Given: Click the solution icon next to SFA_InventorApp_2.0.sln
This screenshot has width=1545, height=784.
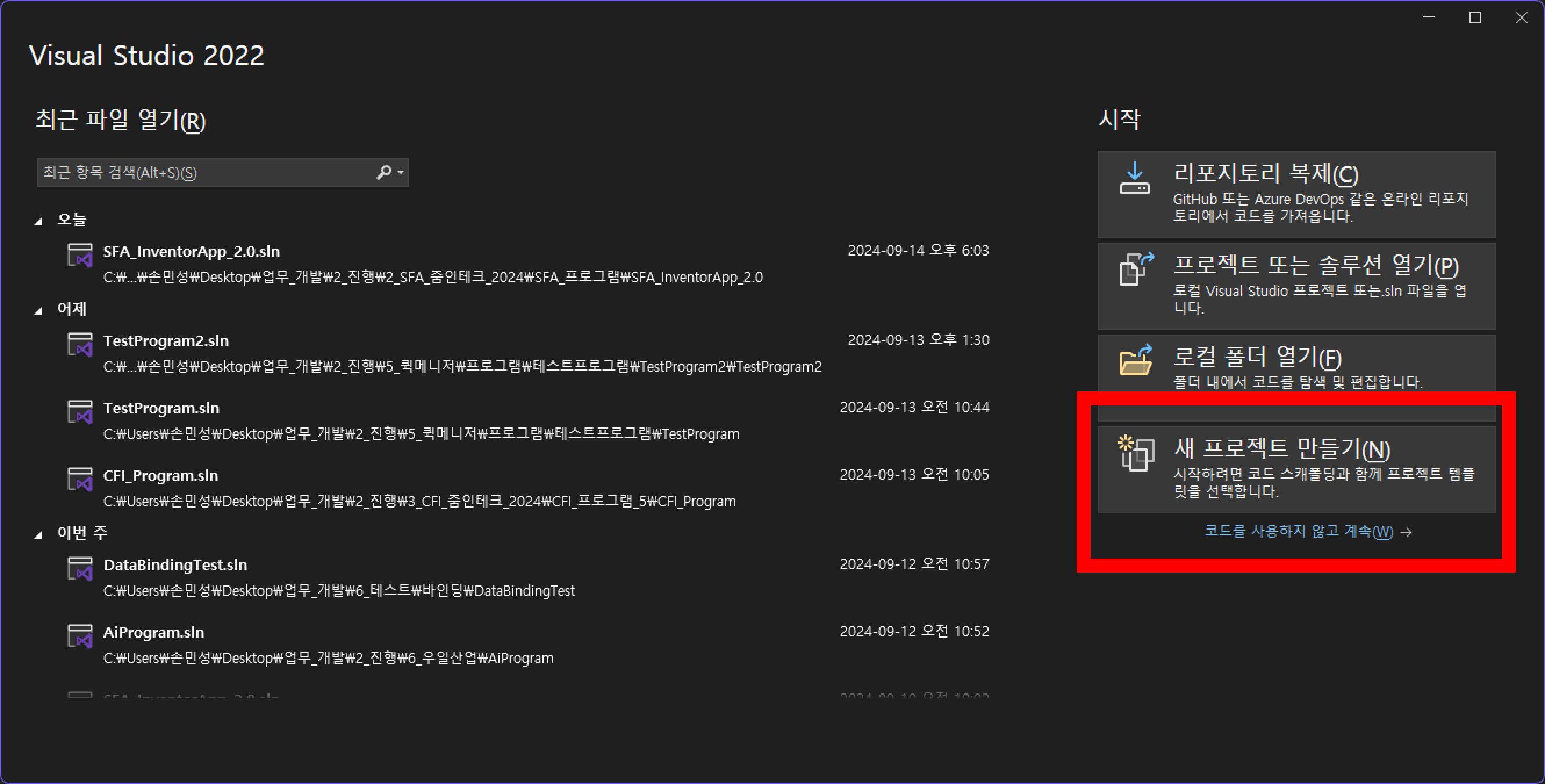Looking at the screenshot, I should [80, 255].
